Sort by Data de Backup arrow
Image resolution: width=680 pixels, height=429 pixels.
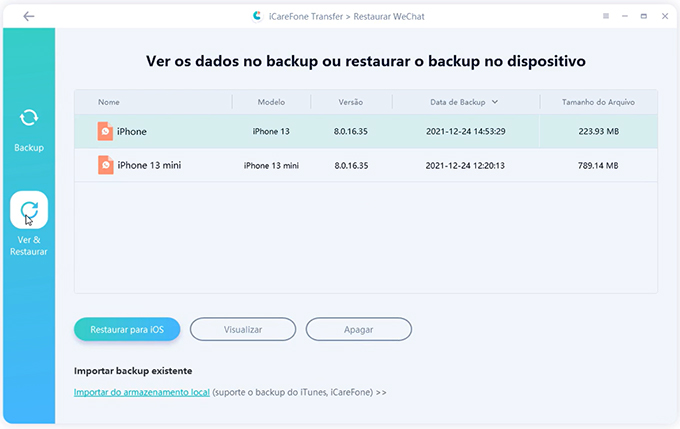(495, 102)
